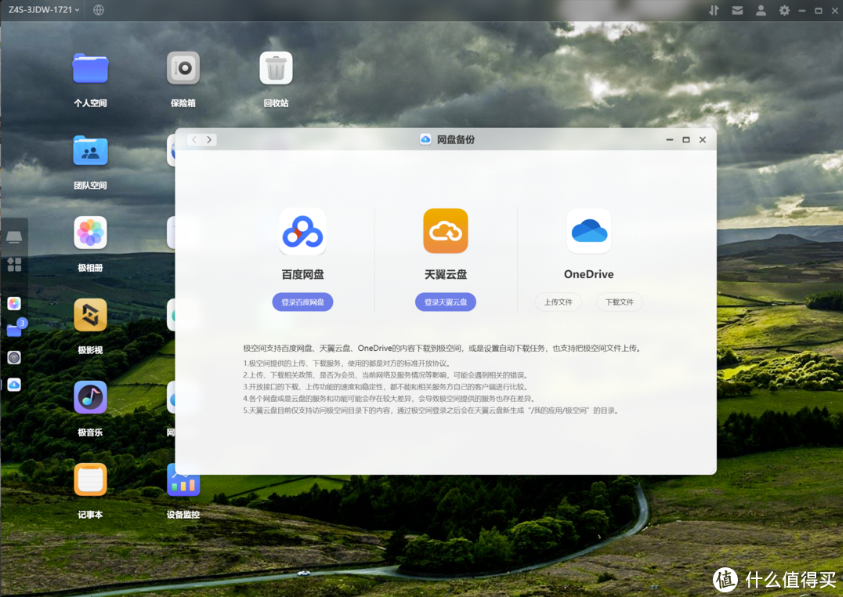Expand the Z4S-3JDW-1721 device dropdown

tap(44, 10)
